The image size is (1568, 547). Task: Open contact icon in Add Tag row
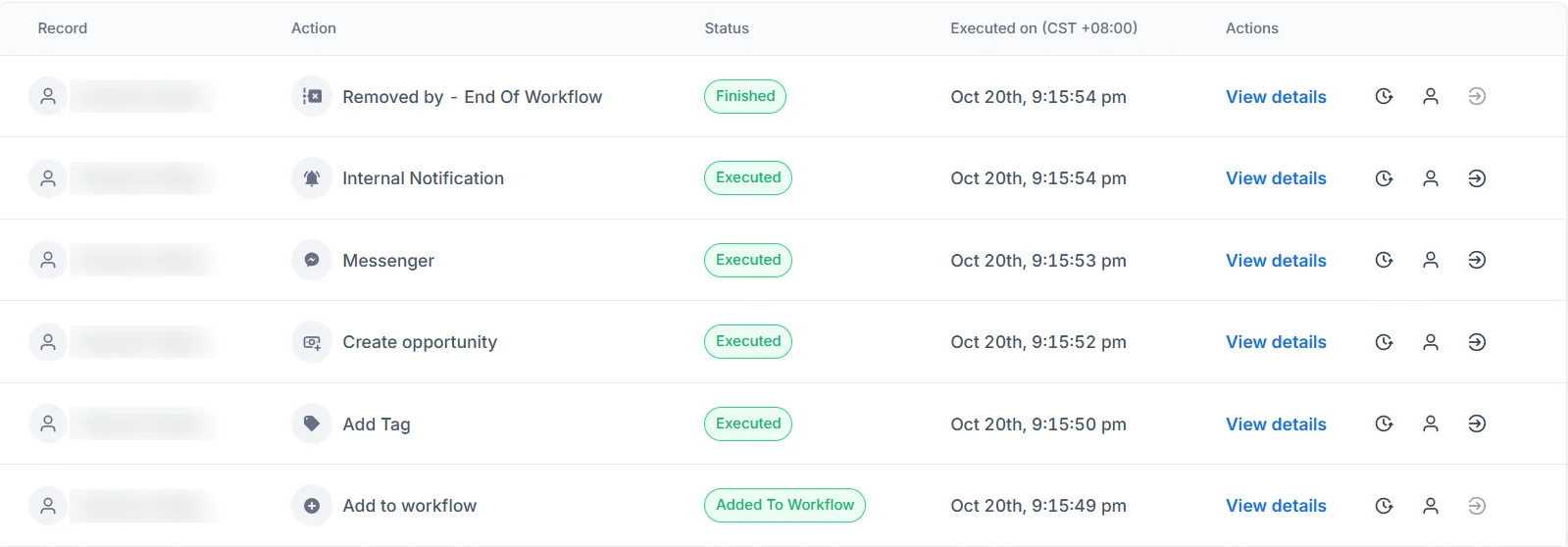tap(1431, 423)
